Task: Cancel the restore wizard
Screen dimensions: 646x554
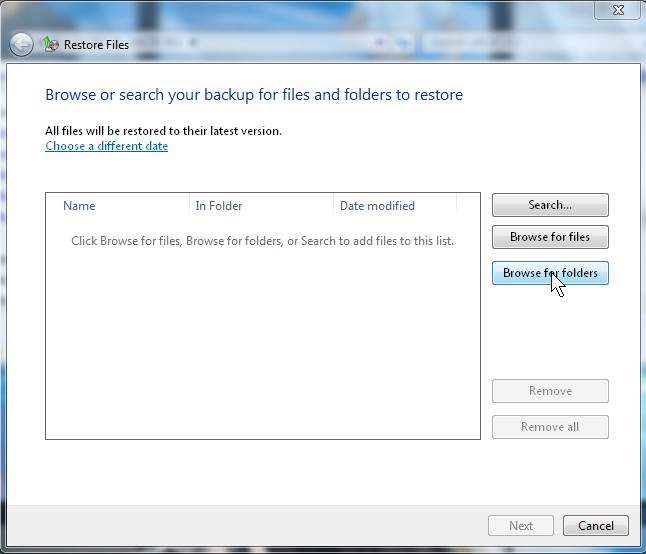Action: point(596,525)
